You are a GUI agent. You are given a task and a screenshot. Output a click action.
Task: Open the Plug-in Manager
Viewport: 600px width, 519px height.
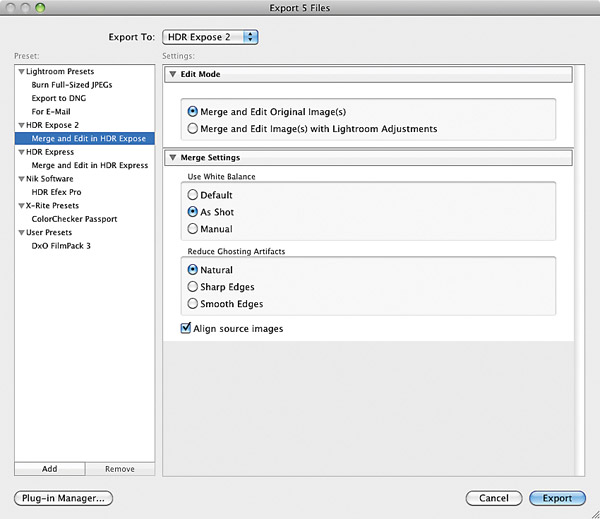(64, 498)
